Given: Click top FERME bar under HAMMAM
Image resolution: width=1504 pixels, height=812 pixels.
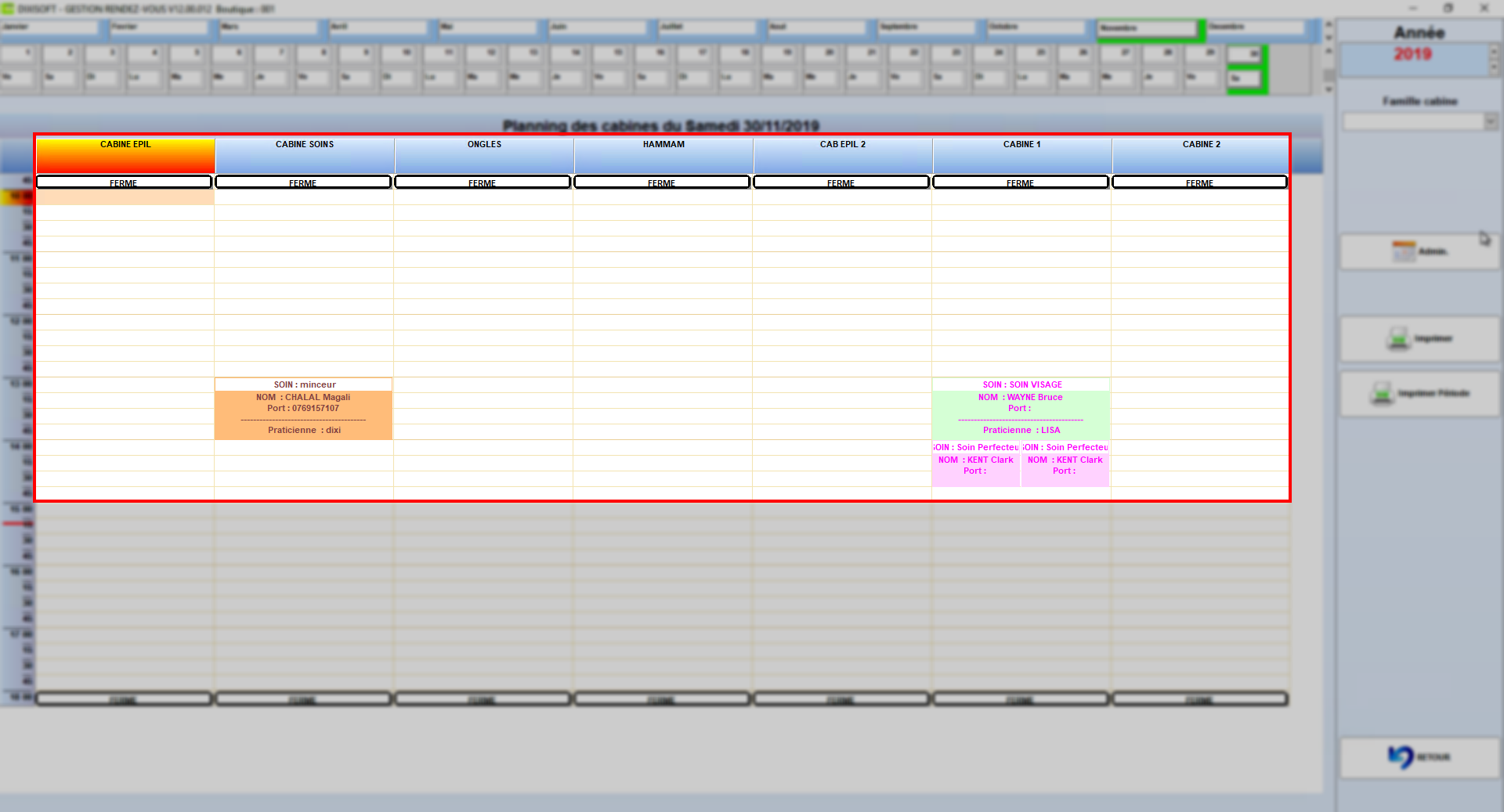Looking at the screenshot, I should click(662, 182).
